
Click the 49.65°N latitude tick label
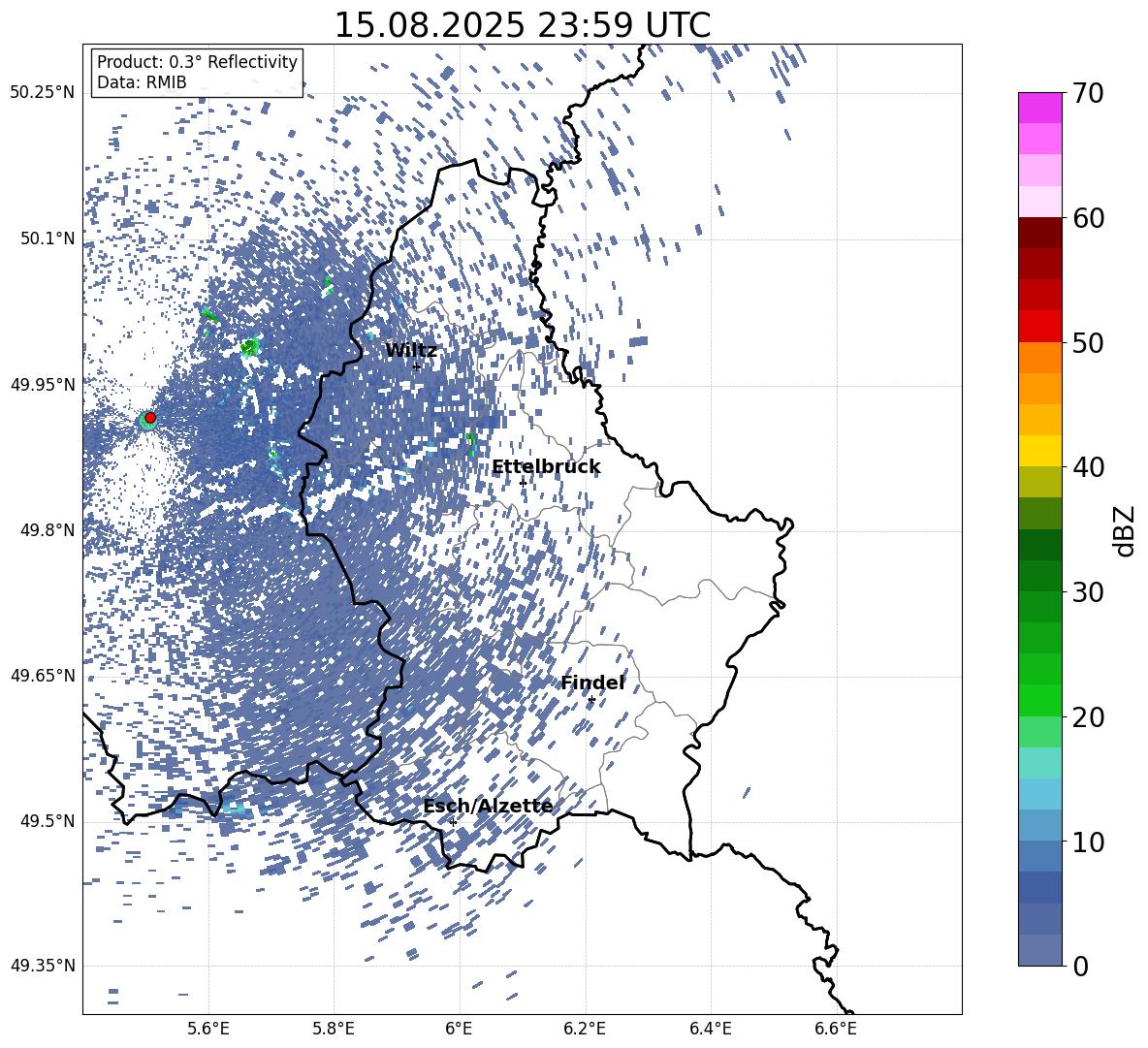tap(43, 676)
